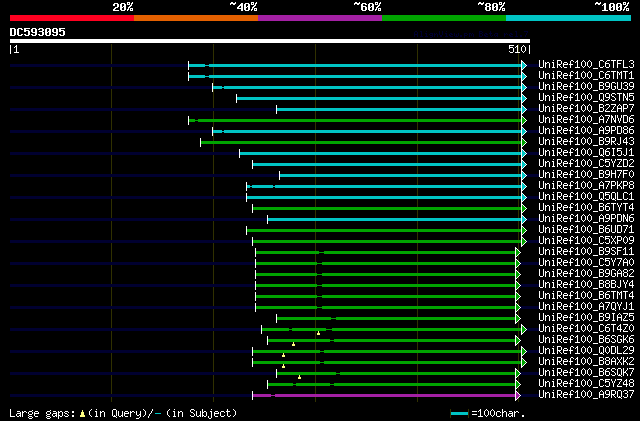
Task: Click the cyan arrowhead on the UniRef100_Q9STN5 row
Action: [x=524, y=98]
